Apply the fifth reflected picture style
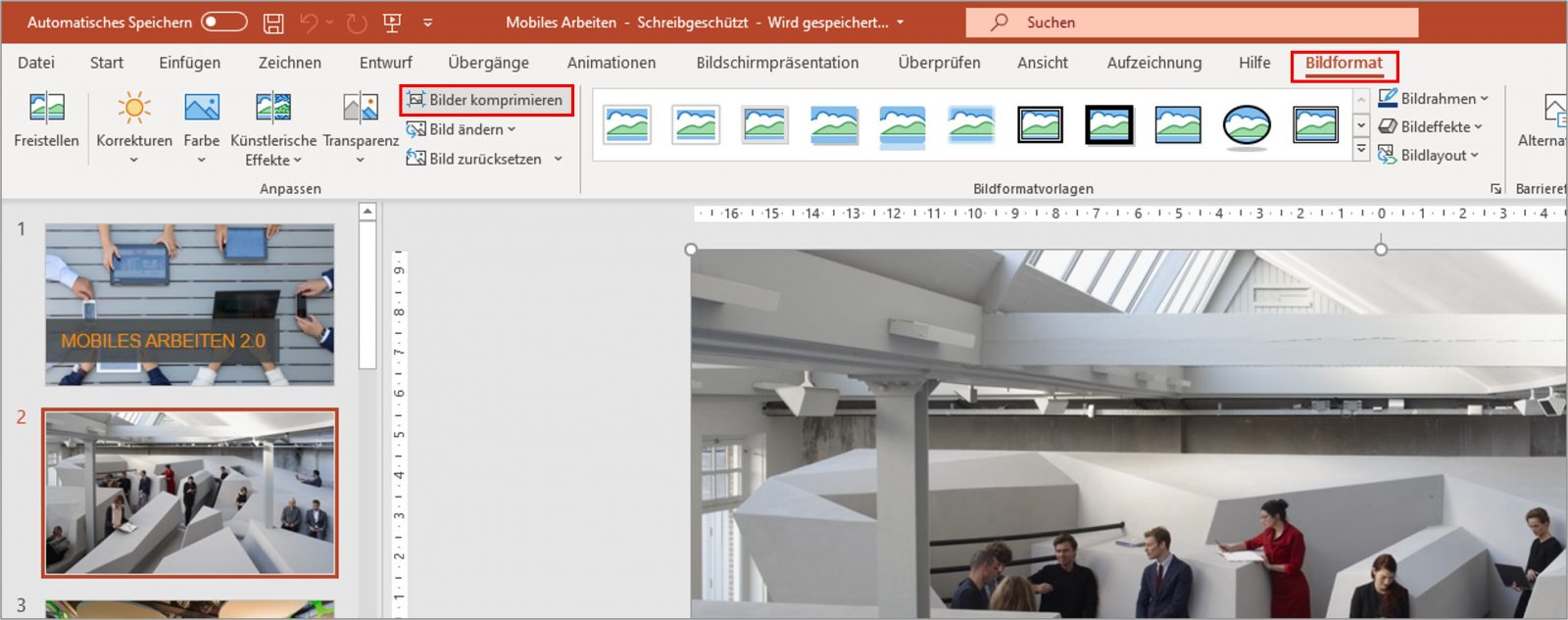This screenshot has width=1568, height=620. (x=903, y=125)
